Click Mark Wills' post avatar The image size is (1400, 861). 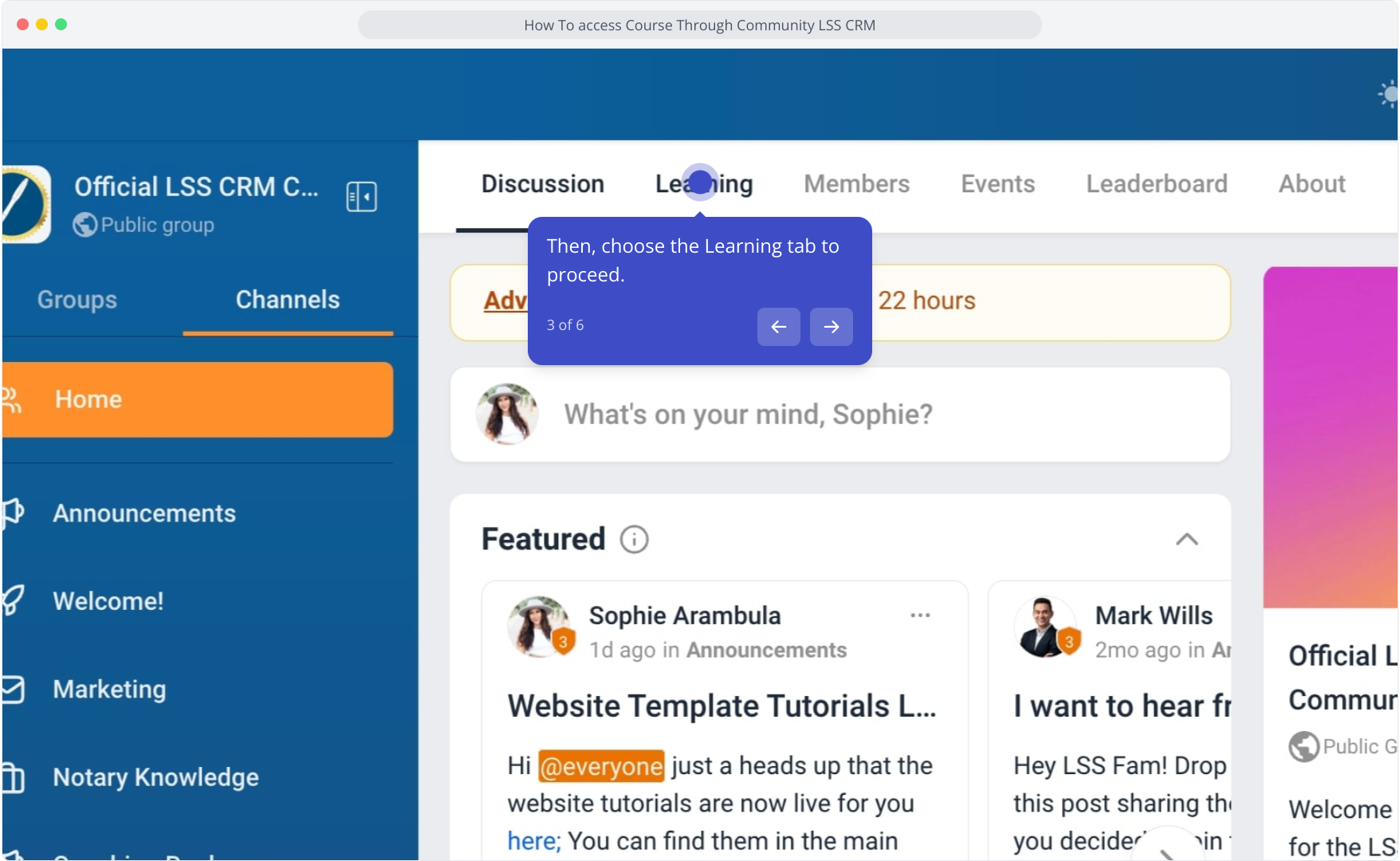pos(1044,627)
